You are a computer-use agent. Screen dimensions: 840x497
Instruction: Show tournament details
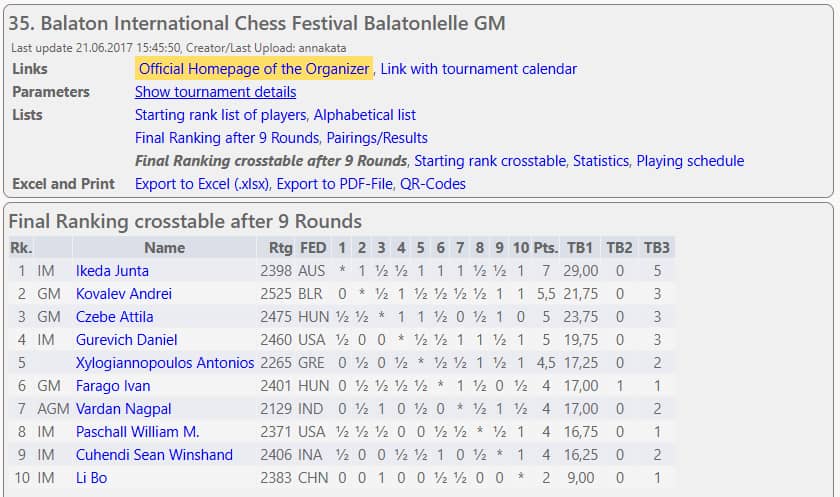coord(215,92)
